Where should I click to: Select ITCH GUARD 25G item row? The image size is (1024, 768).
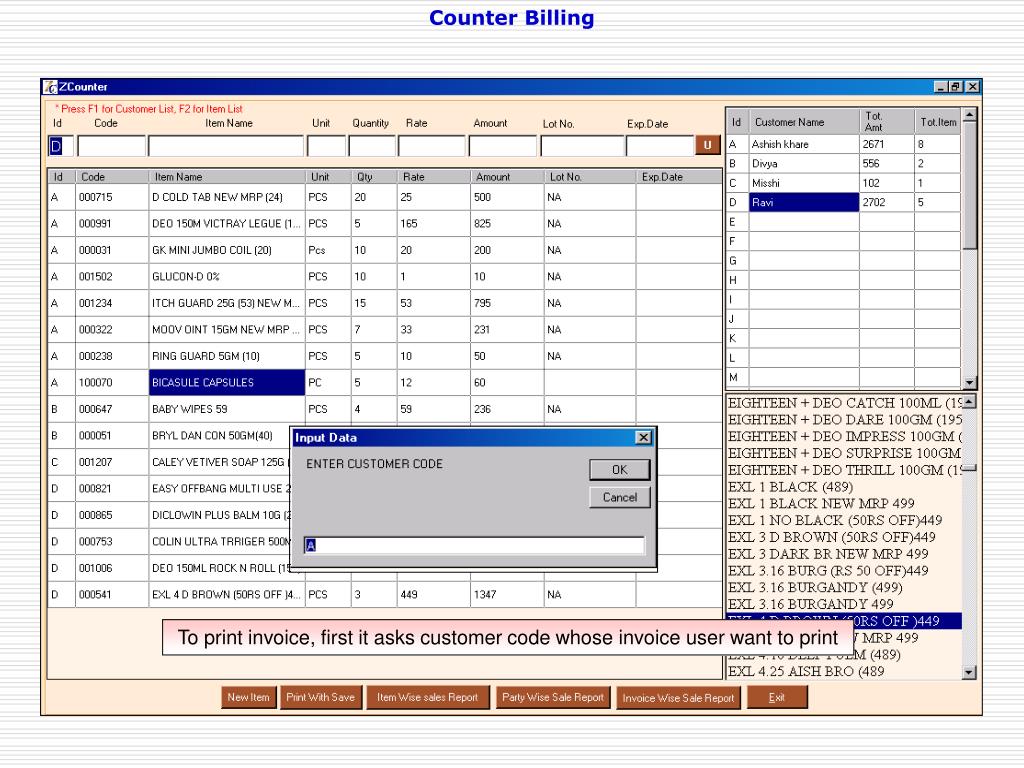[x=384, y=303]
